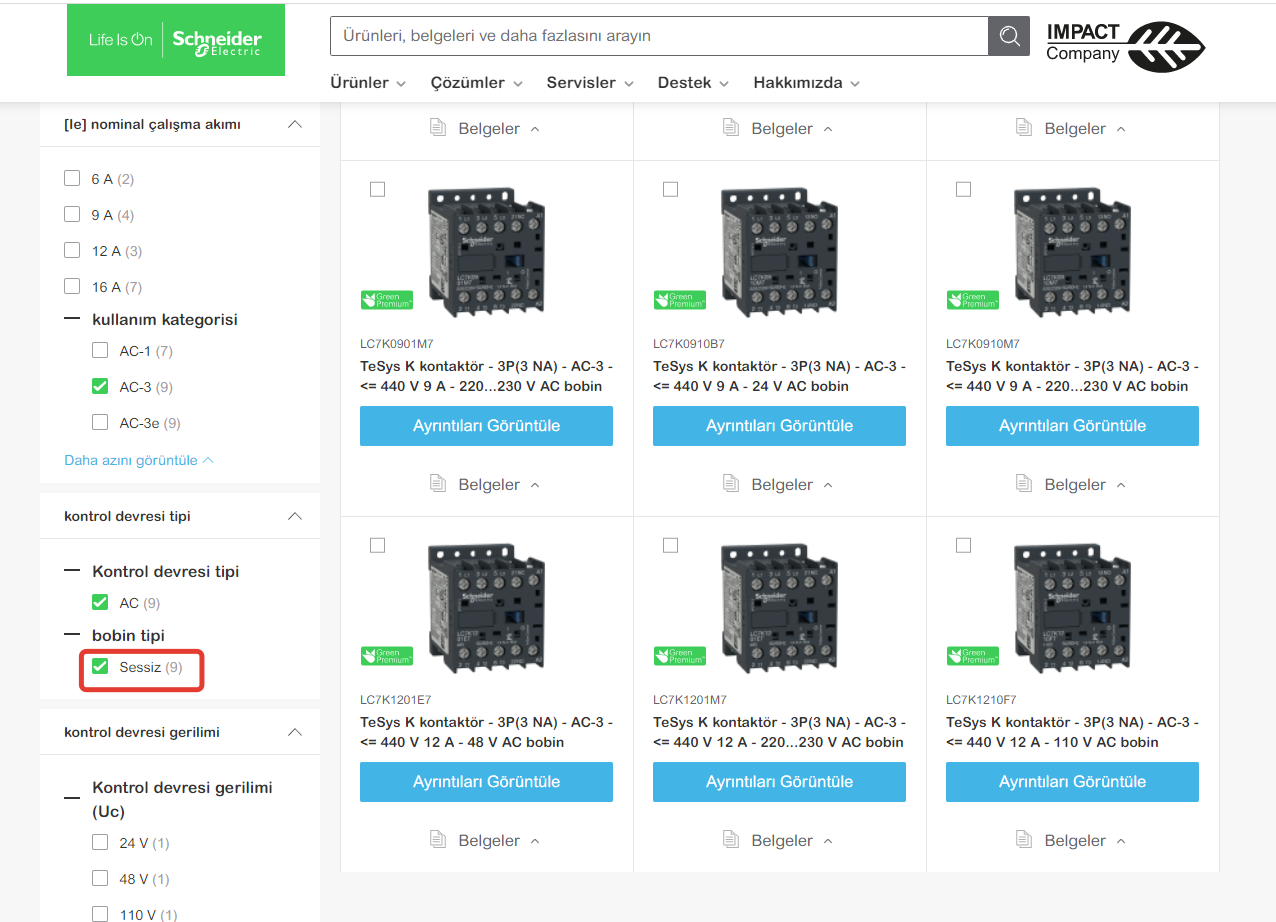Click the Daha azını görüntüle link
Image resolution: width=1276 pixels, height=922 pixels.
139,460
